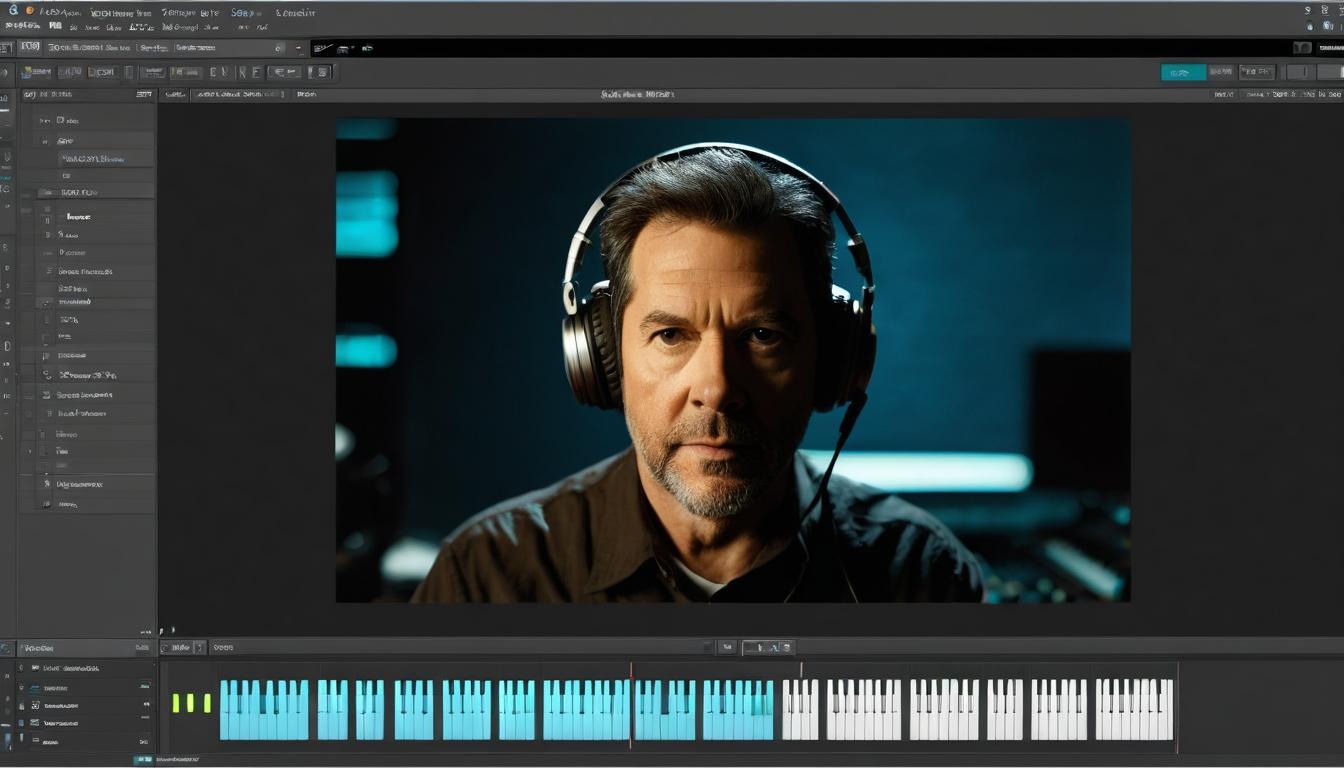1344x768 pixels.
Task: Expand the first tree item in left panel
Action: (x=44, y=120)
